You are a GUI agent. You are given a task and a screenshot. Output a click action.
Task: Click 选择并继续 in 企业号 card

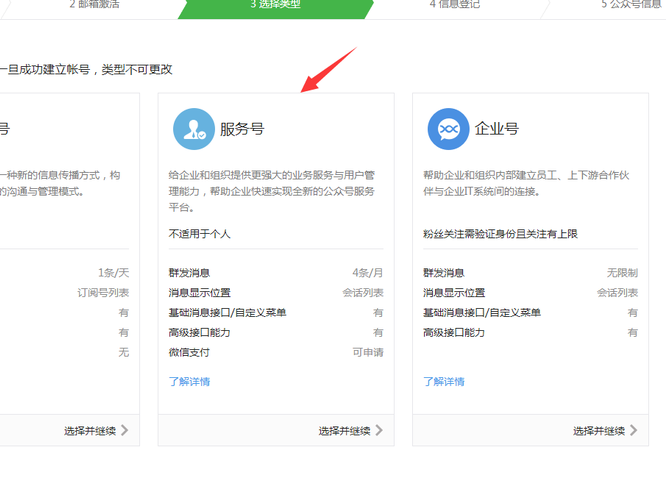[x=599, y=431]
